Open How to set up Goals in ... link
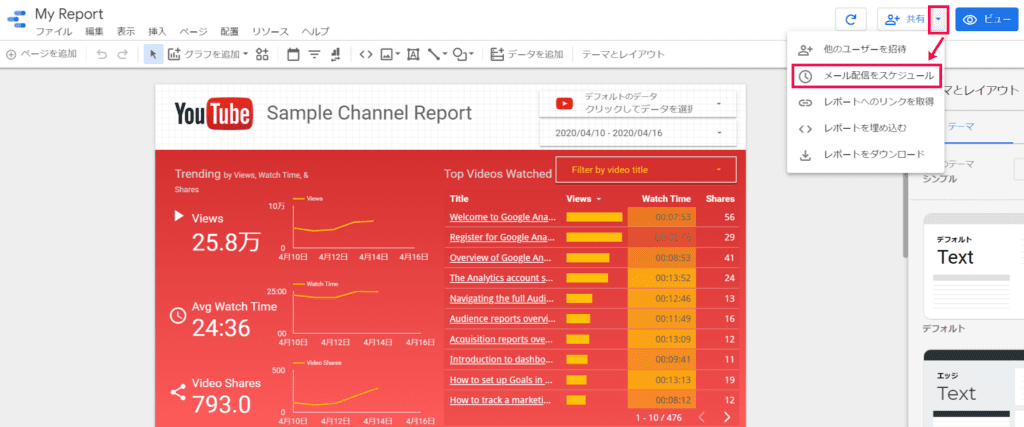 tap(502, 379)
